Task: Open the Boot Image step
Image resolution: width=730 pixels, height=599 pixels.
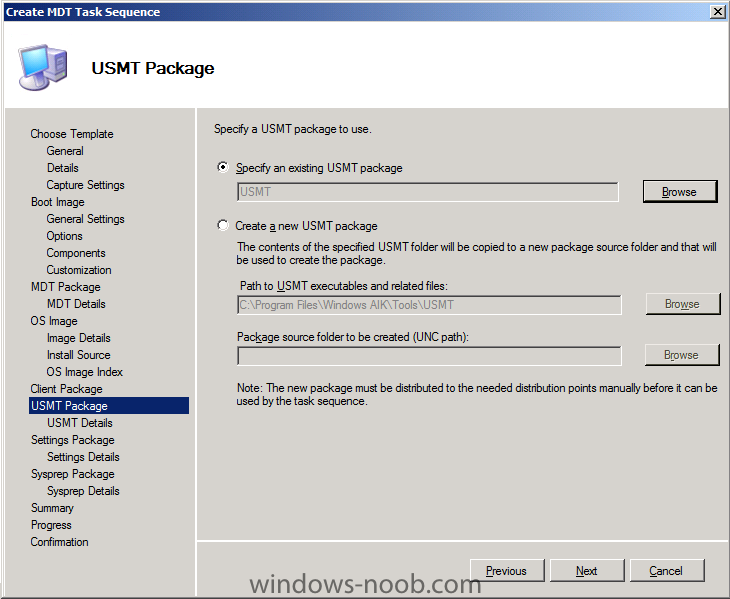Action: [x=57, y=202]
